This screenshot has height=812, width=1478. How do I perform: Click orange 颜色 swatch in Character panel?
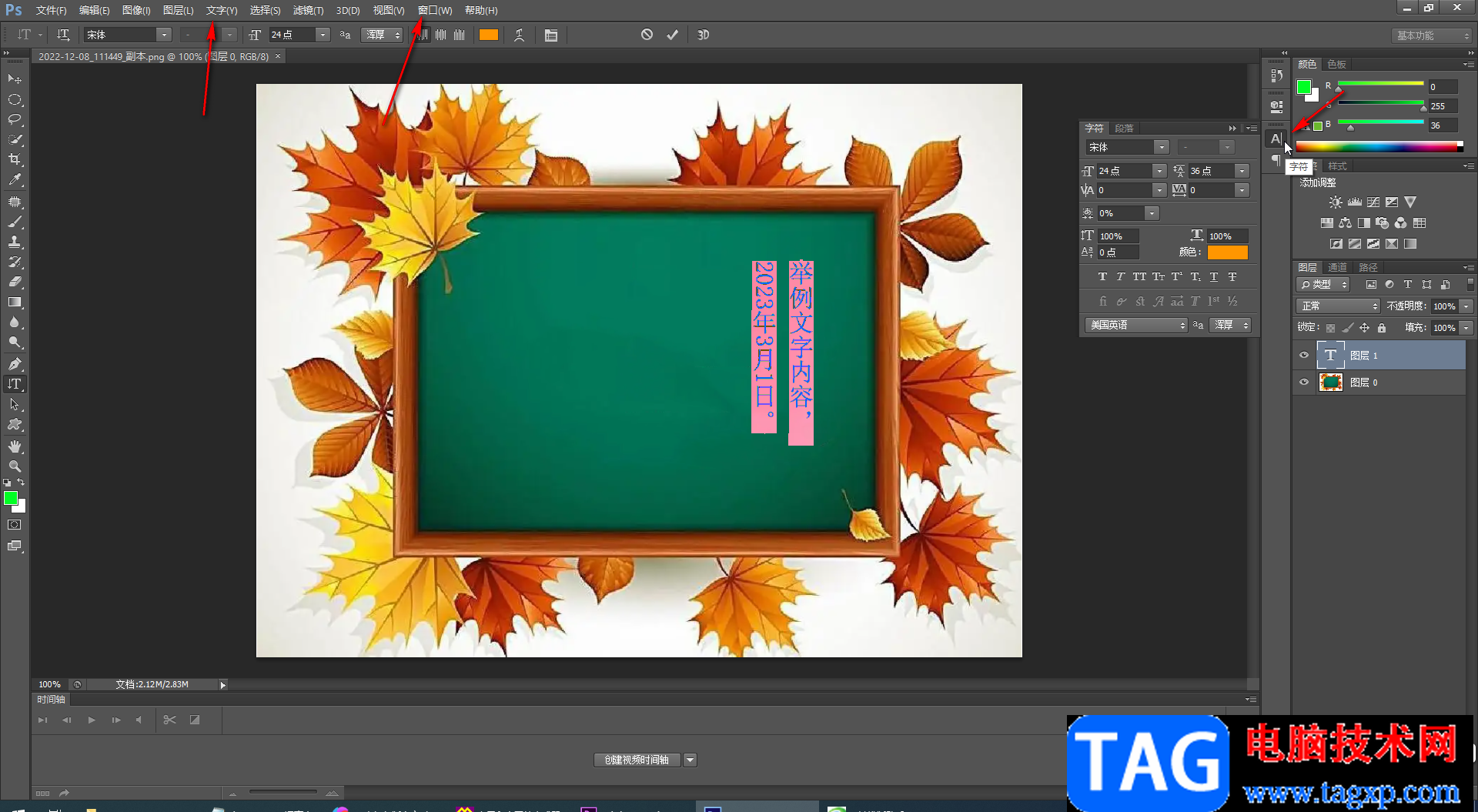1227,252
